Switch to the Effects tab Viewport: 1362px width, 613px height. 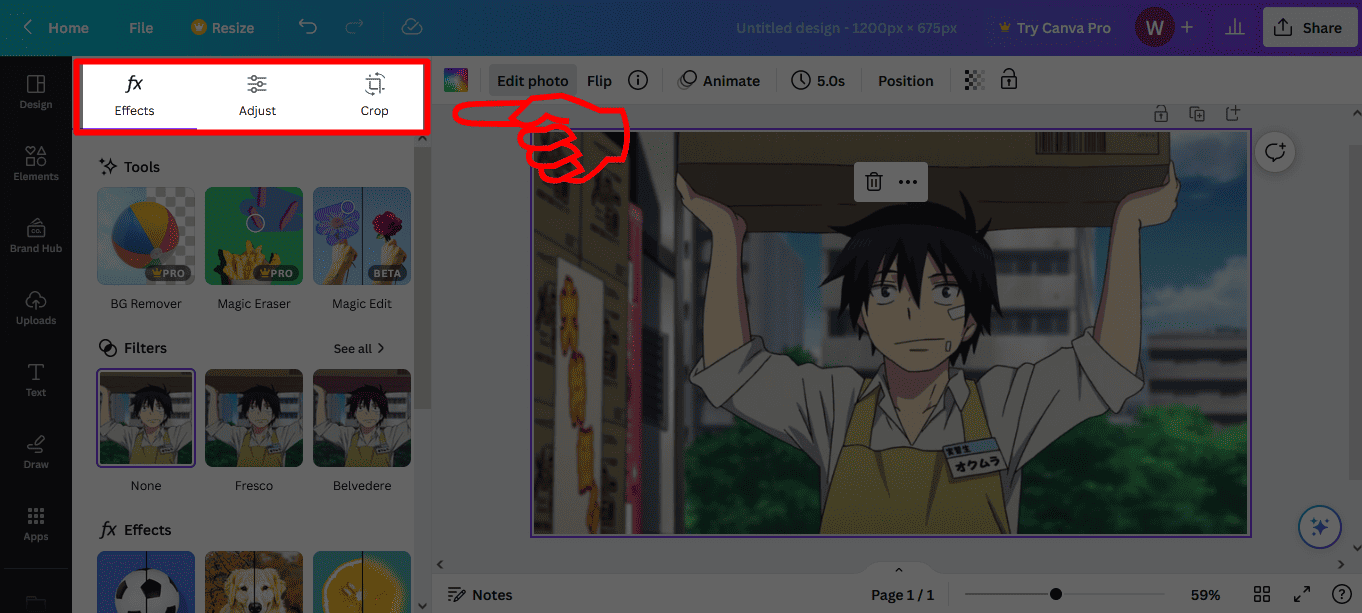(135, 96)
